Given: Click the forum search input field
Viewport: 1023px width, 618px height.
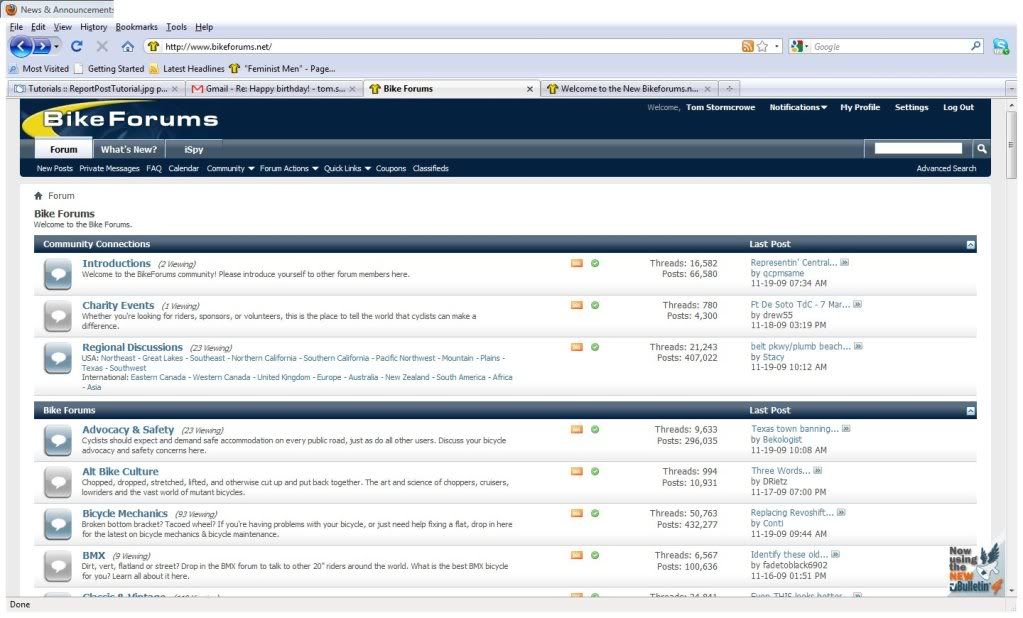Looking at the screenshot, I should click(x=918, y=149).
